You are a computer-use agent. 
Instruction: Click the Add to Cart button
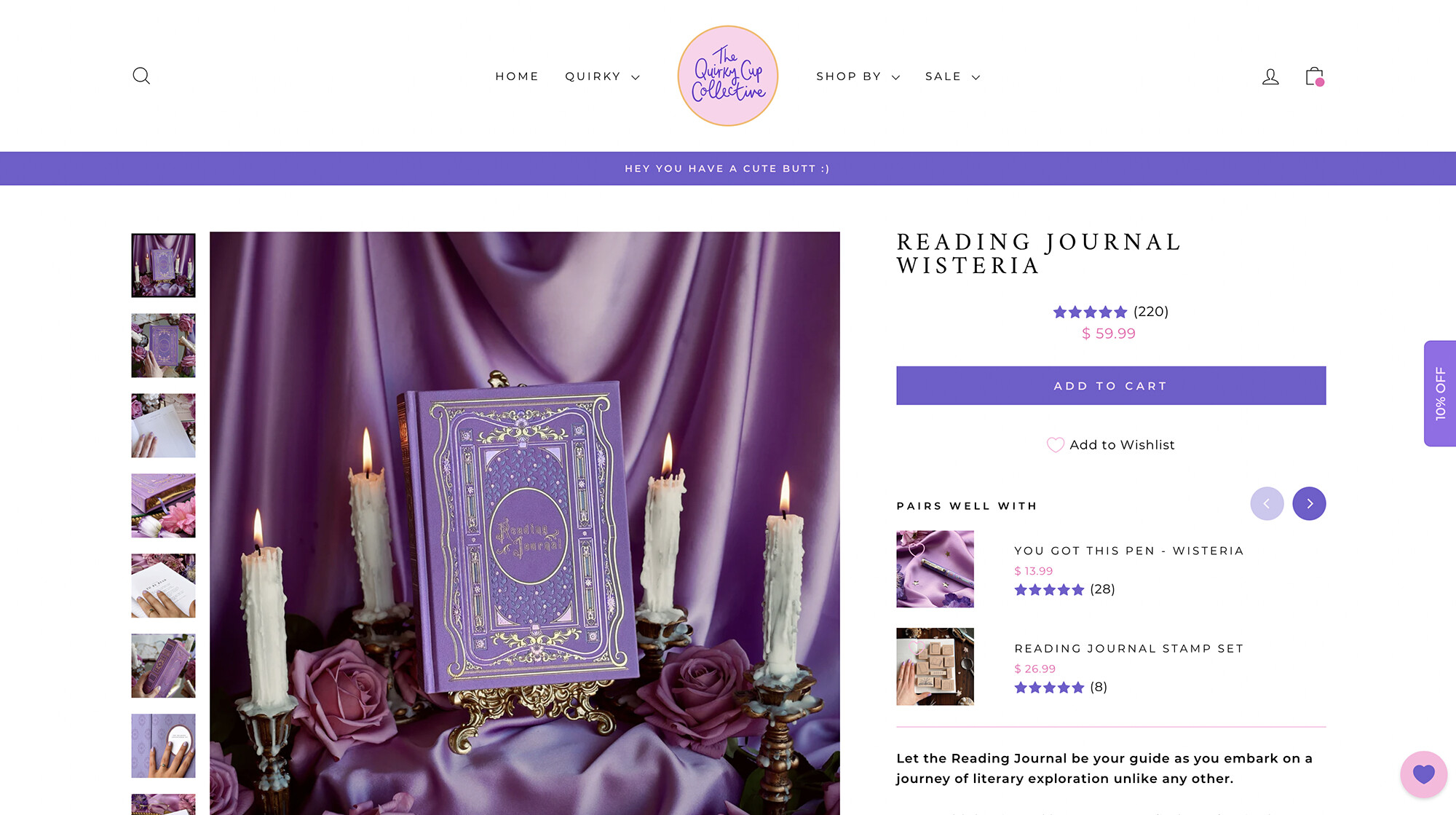pos(1111,385)
